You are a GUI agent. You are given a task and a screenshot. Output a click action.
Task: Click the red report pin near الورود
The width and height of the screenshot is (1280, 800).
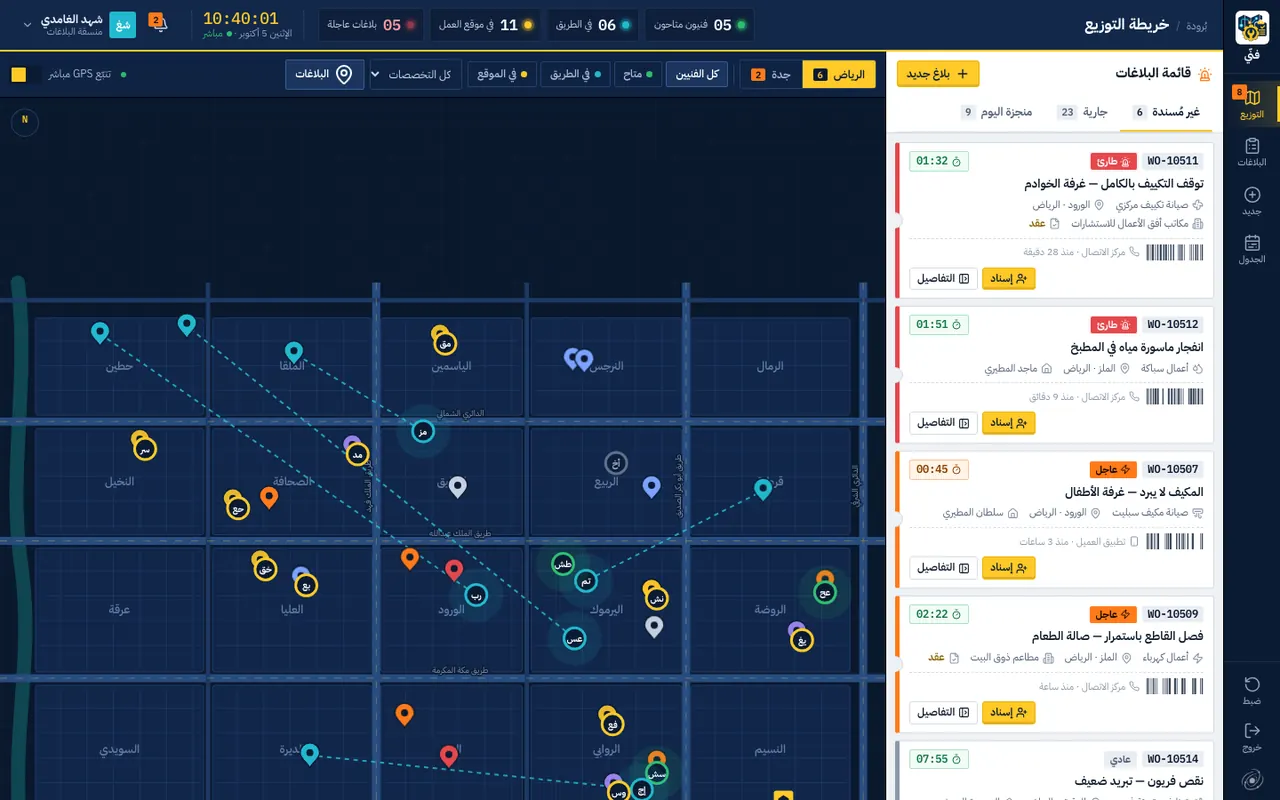[x=454, y=570]
